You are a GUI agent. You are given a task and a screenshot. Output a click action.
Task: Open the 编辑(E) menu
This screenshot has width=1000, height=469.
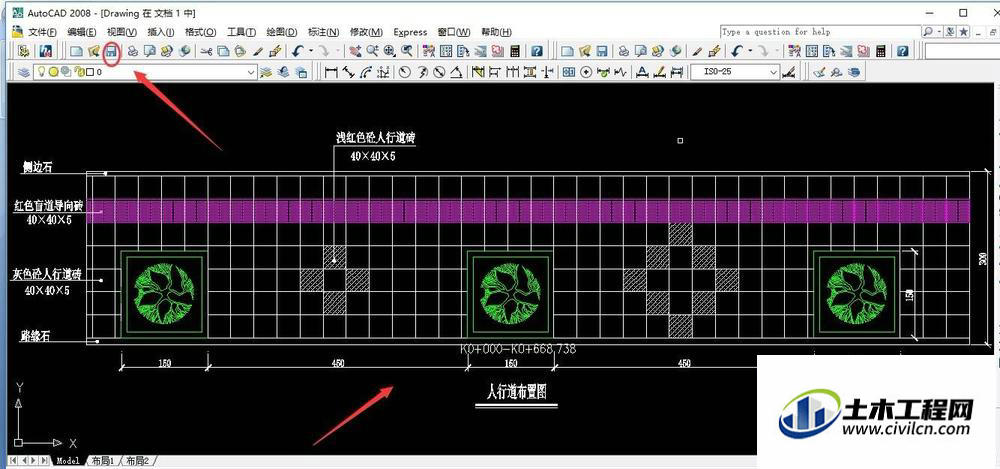coord(82,32)
